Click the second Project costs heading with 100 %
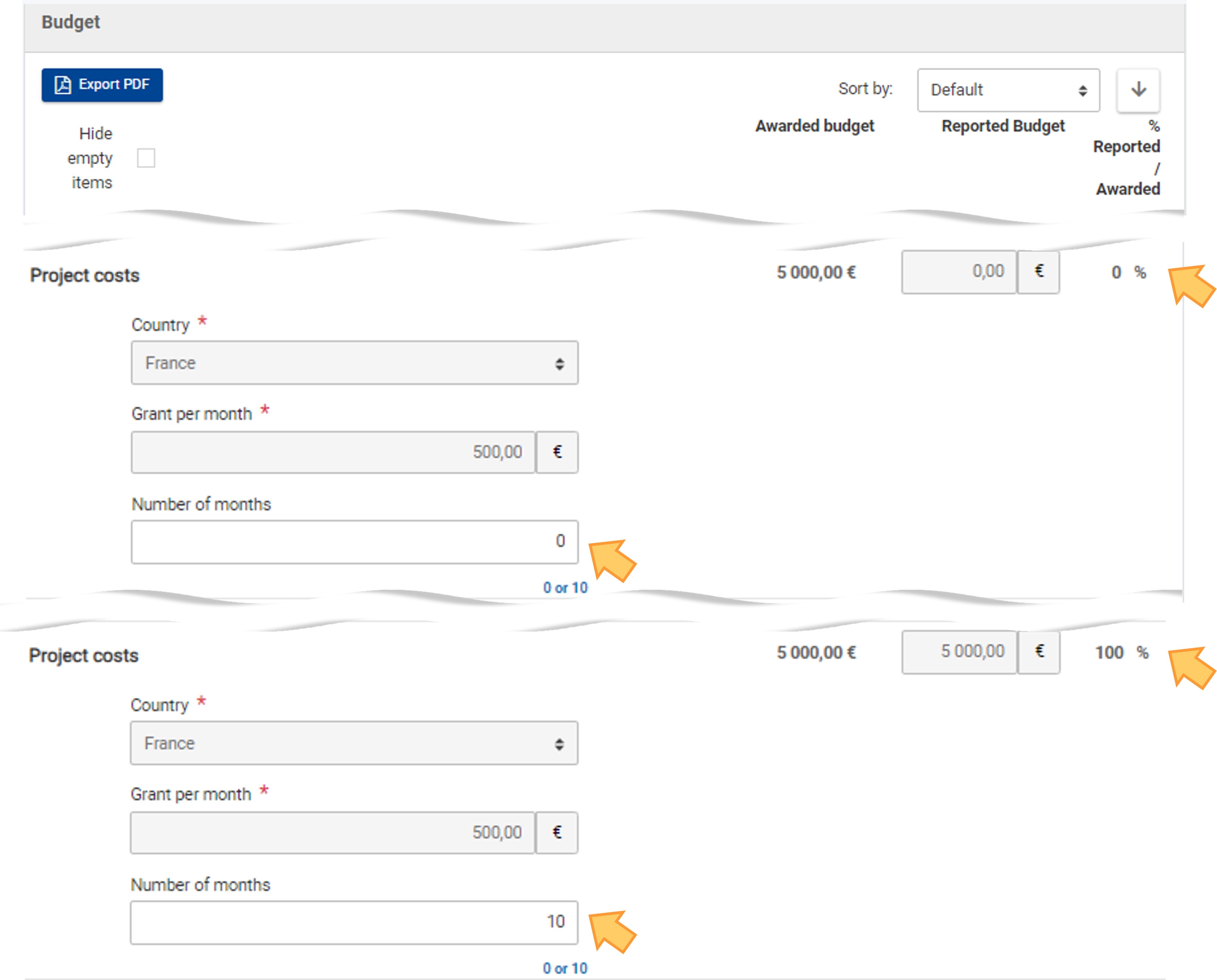Screen dimensions: 1217x980 tap(84, 656)
